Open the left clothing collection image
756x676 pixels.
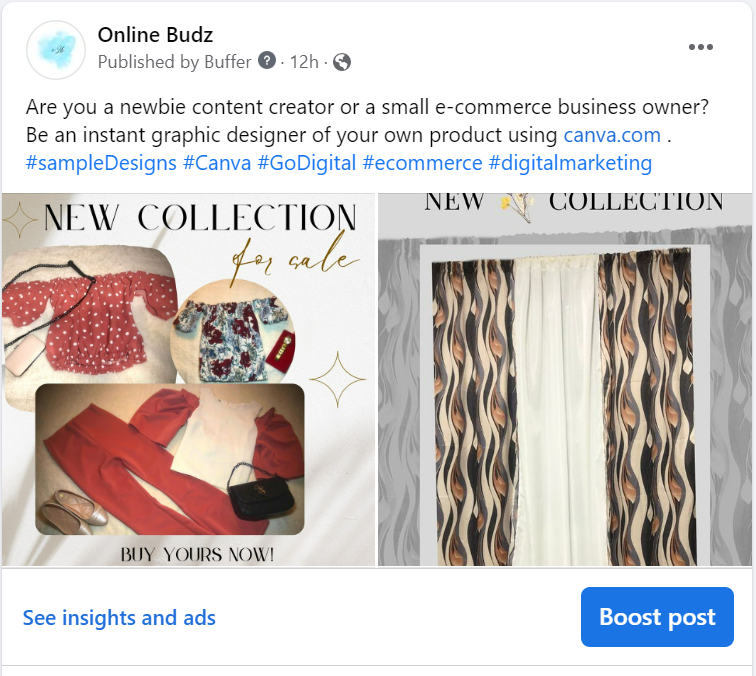pos(188,380)
